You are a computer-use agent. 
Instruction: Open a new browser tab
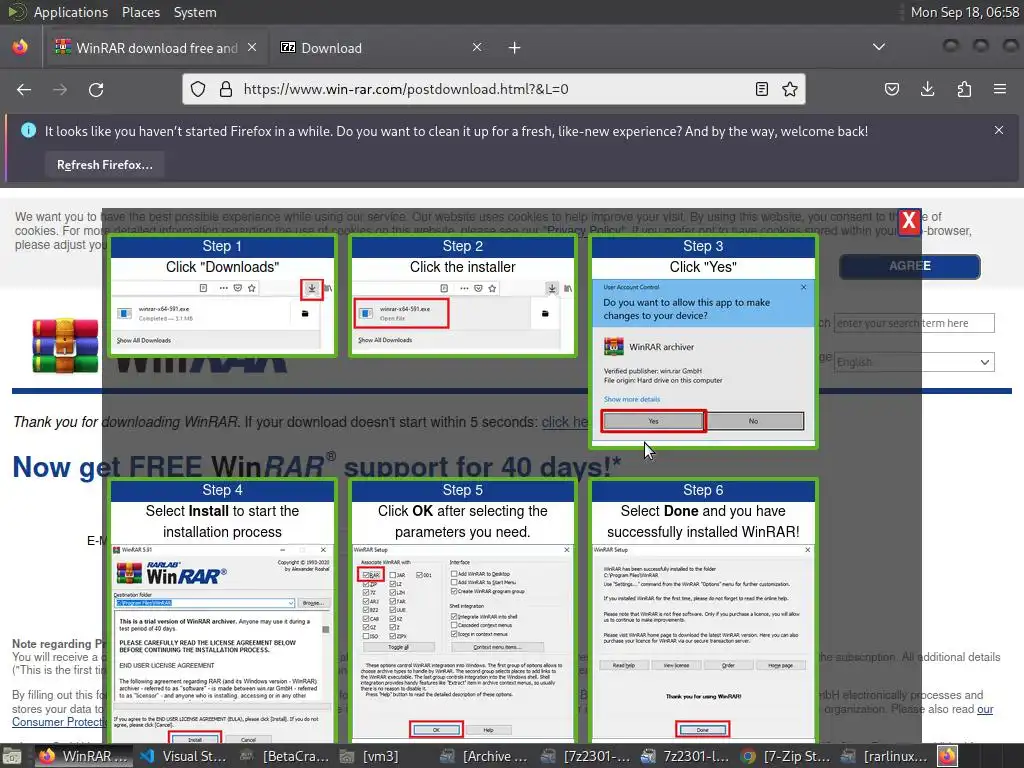tap(515, 48)
